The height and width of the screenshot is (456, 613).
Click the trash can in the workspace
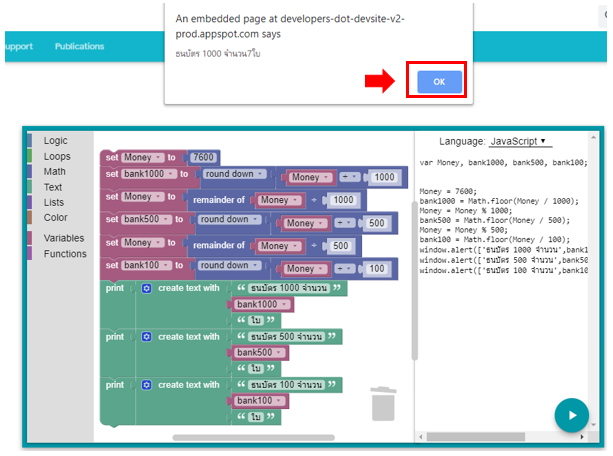pyautogui.click(x=383, y=404)
